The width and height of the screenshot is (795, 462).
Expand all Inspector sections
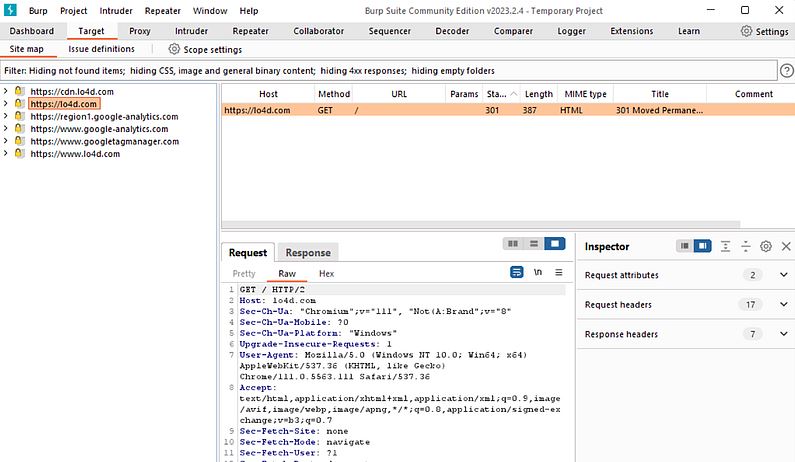coord(726,246)
